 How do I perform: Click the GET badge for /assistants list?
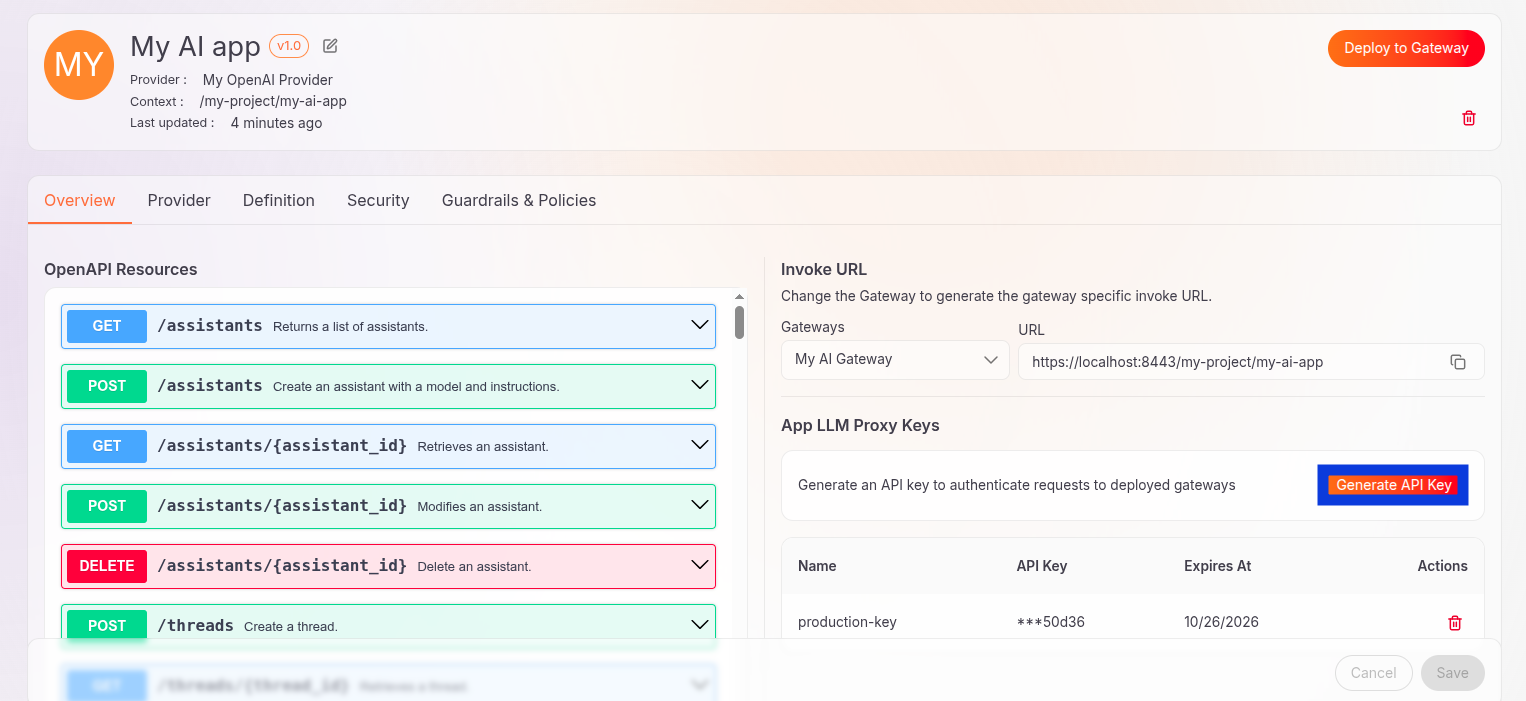pos(107,326)
